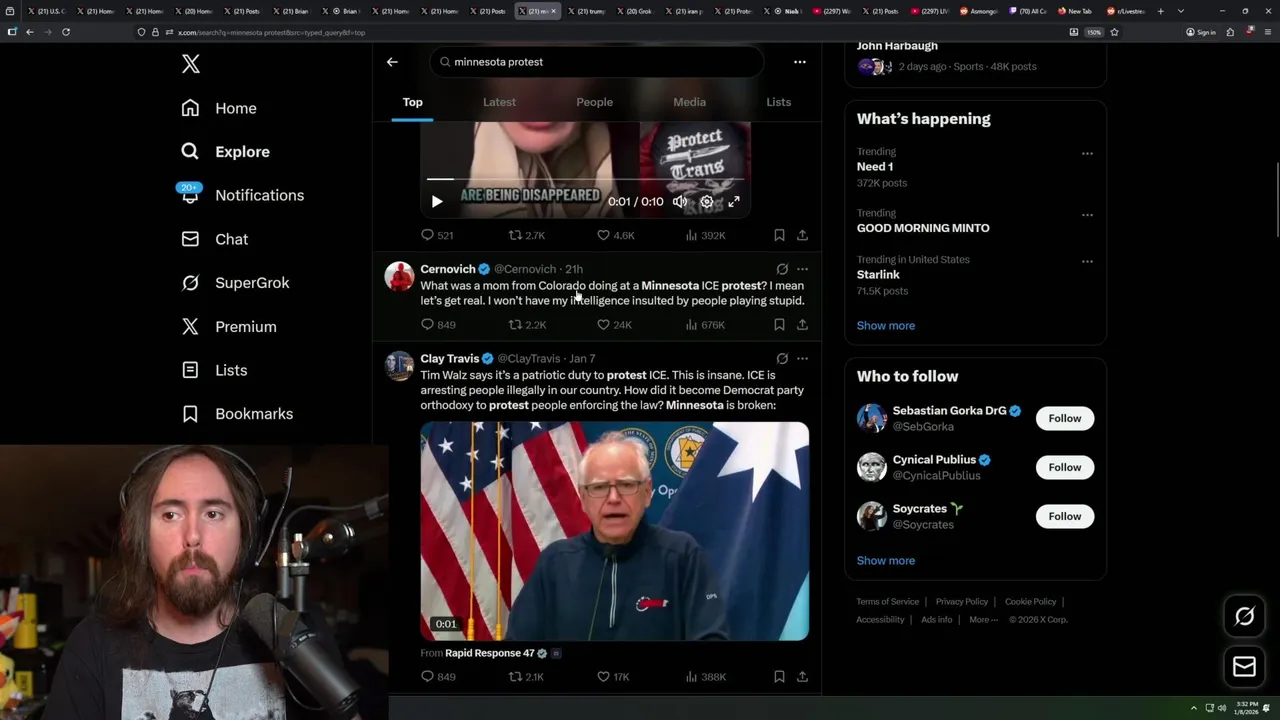
Task: Open the X logo home link
Action: click(191, 64)
